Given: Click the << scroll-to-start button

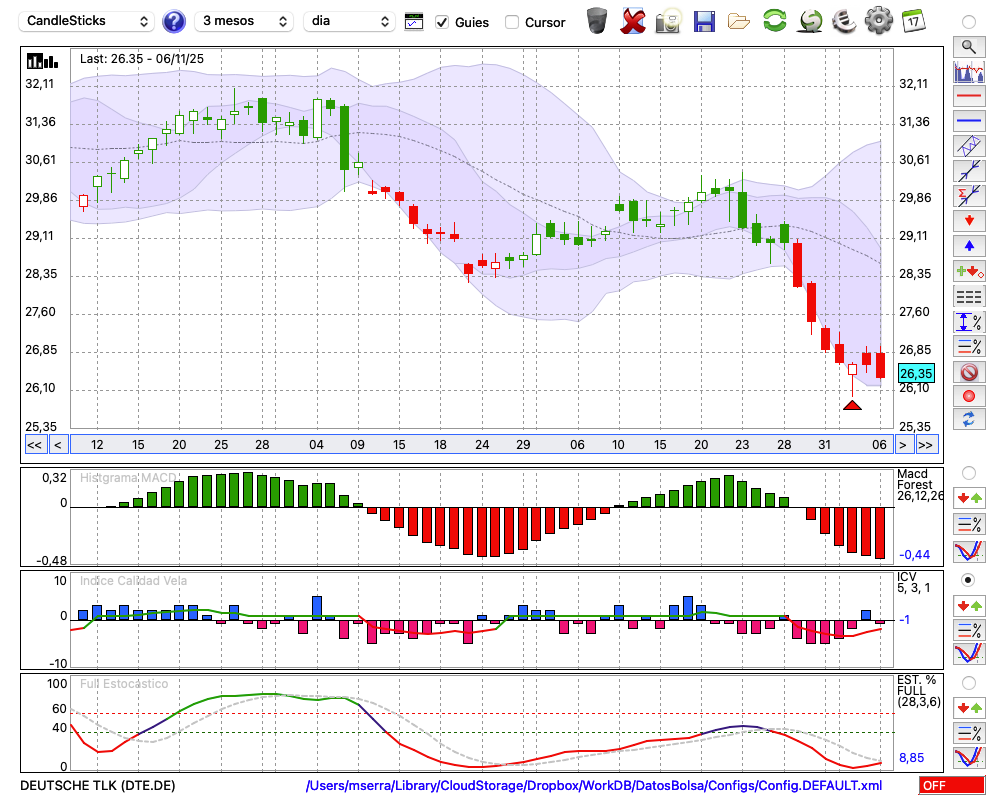Looking at the screenshot, I should coord(34,445).
